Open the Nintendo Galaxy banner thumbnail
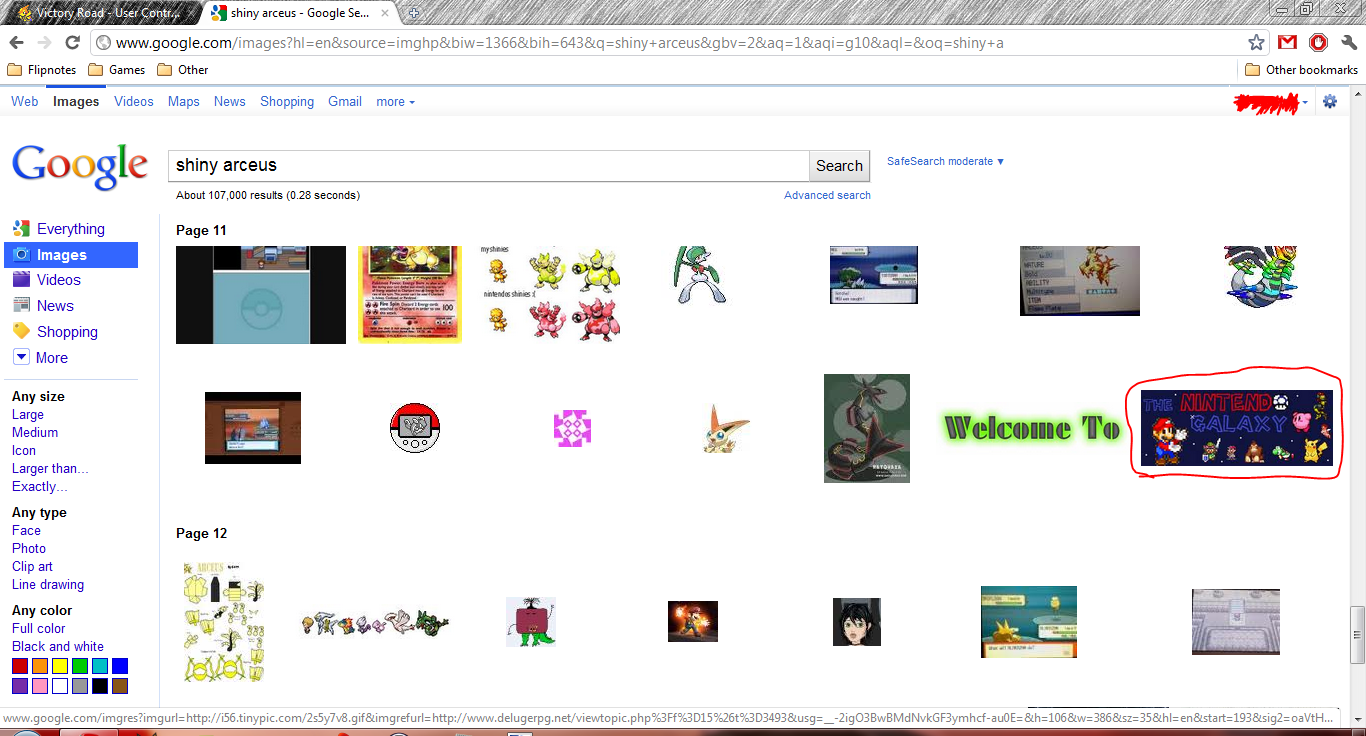The width and height of the screenshot is (1366, 736). click(x=1237, y=428)
